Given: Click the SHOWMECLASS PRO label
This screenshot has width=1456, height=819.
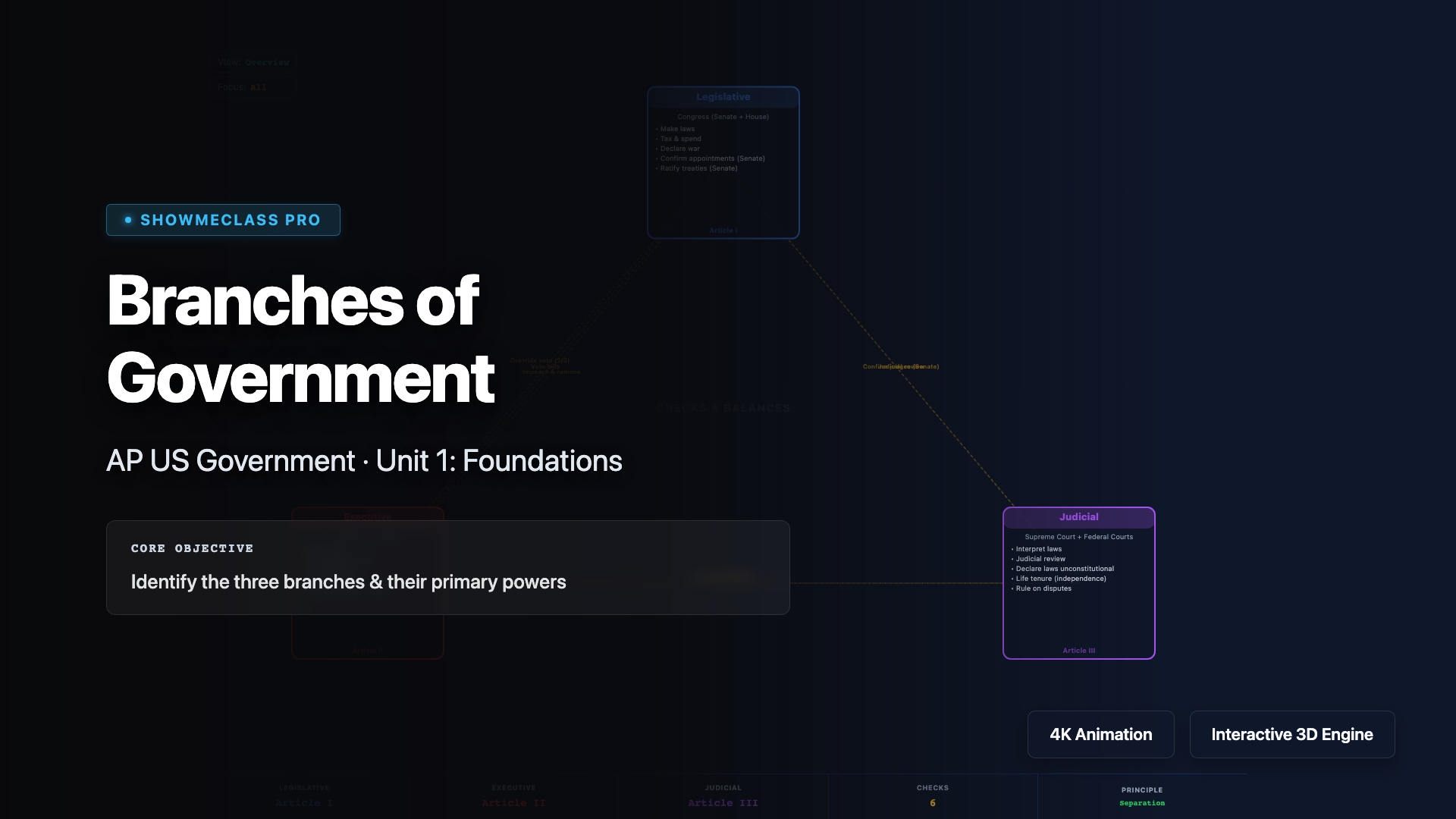Looking at the screenshot, I should pyautogui.click(x=231, y=220).
